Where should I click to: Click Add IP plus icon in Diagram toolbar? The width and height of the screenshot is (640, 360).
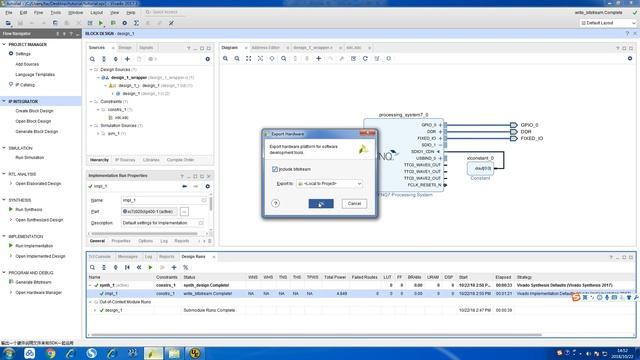[318, 59]
